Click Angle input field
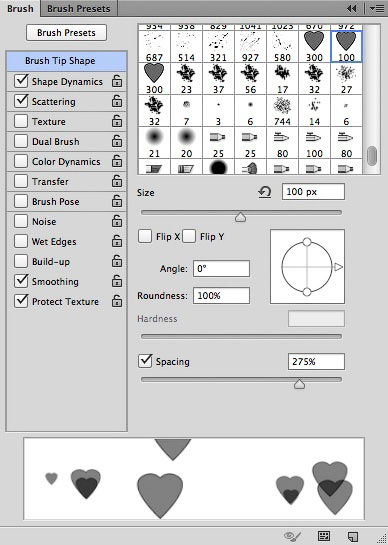The image size is (388, 545). [221, 269]
